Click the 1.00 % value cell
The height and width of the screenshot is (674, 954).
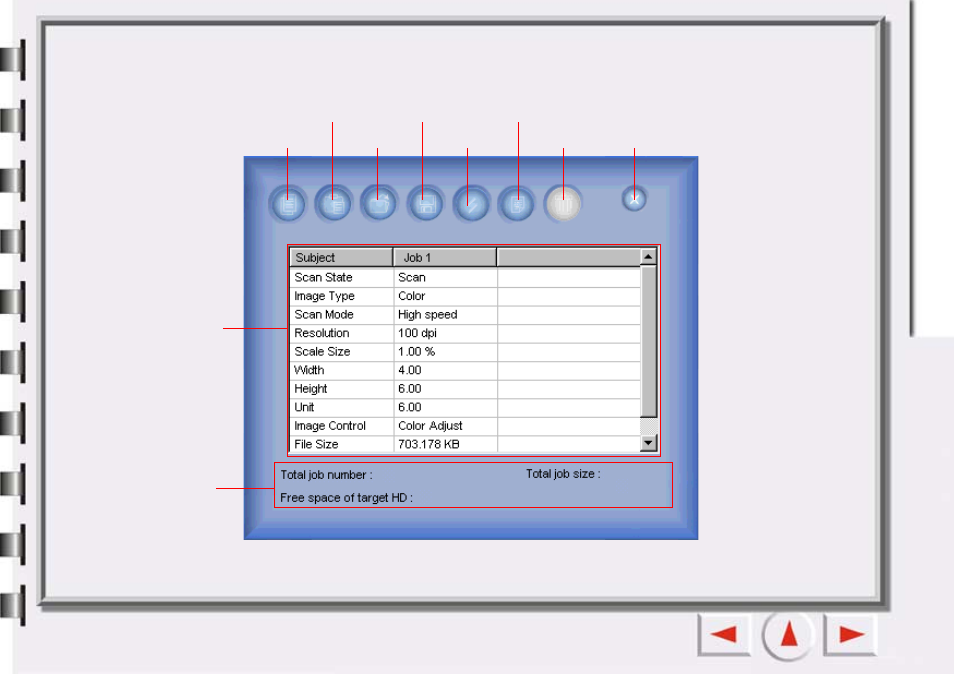[x=445, y=352]
